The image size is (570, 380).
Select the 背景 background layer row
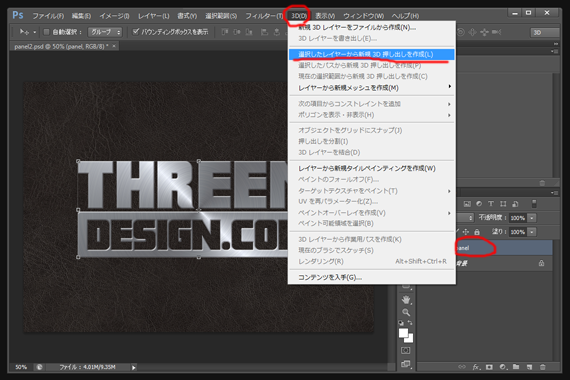[x=504, y=263]
